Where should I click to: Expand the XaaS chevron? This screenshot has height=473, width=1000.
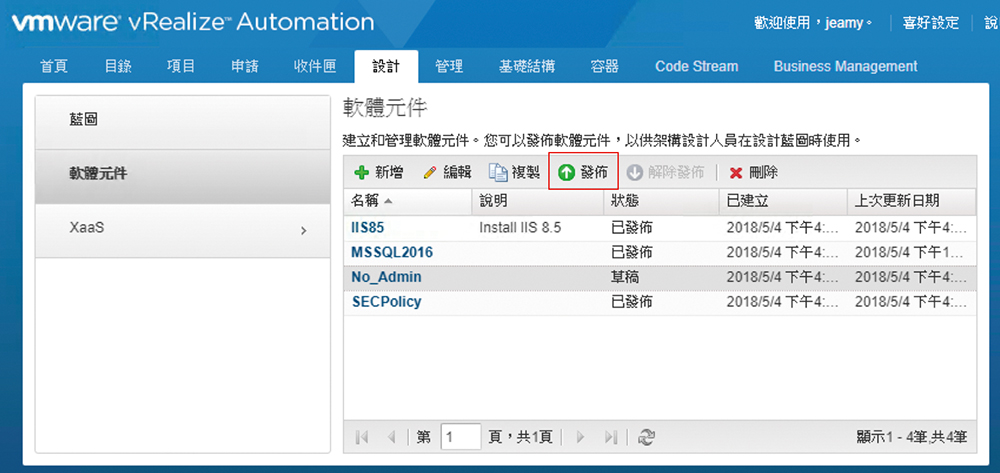click(x=304, y=231)
